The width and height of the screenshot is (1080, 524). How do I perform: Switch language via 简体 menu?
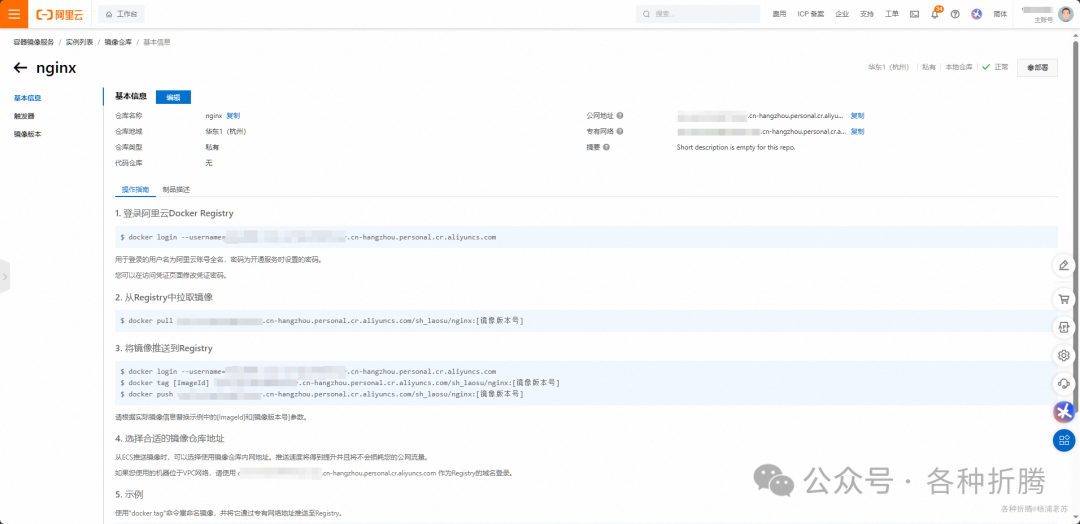coord(1000,14)
